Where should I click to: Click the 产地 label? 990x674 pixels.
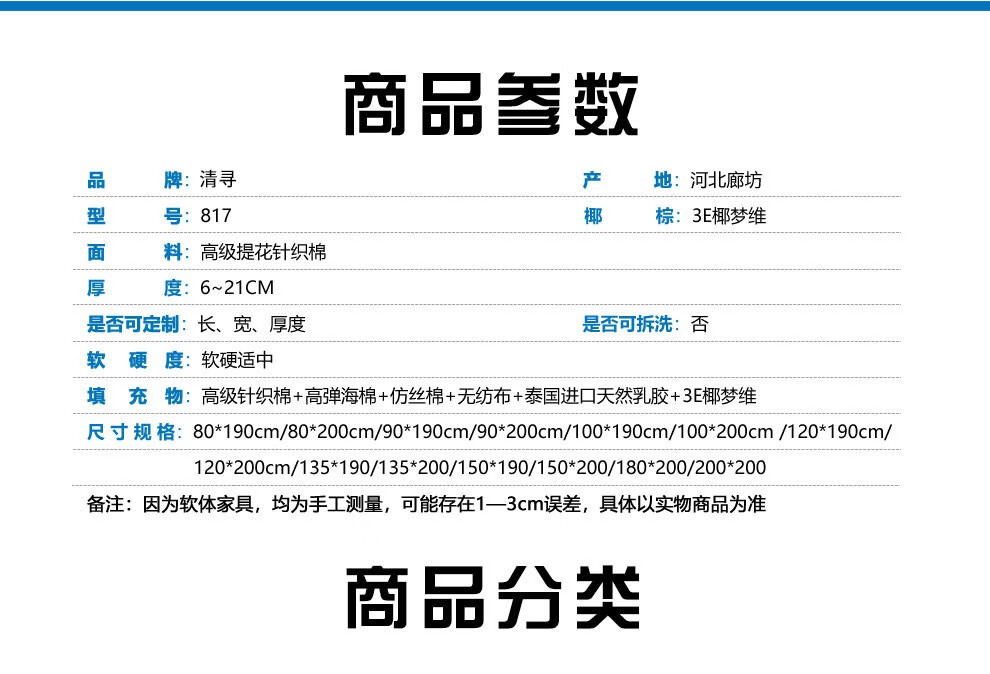tap(628, 180)
